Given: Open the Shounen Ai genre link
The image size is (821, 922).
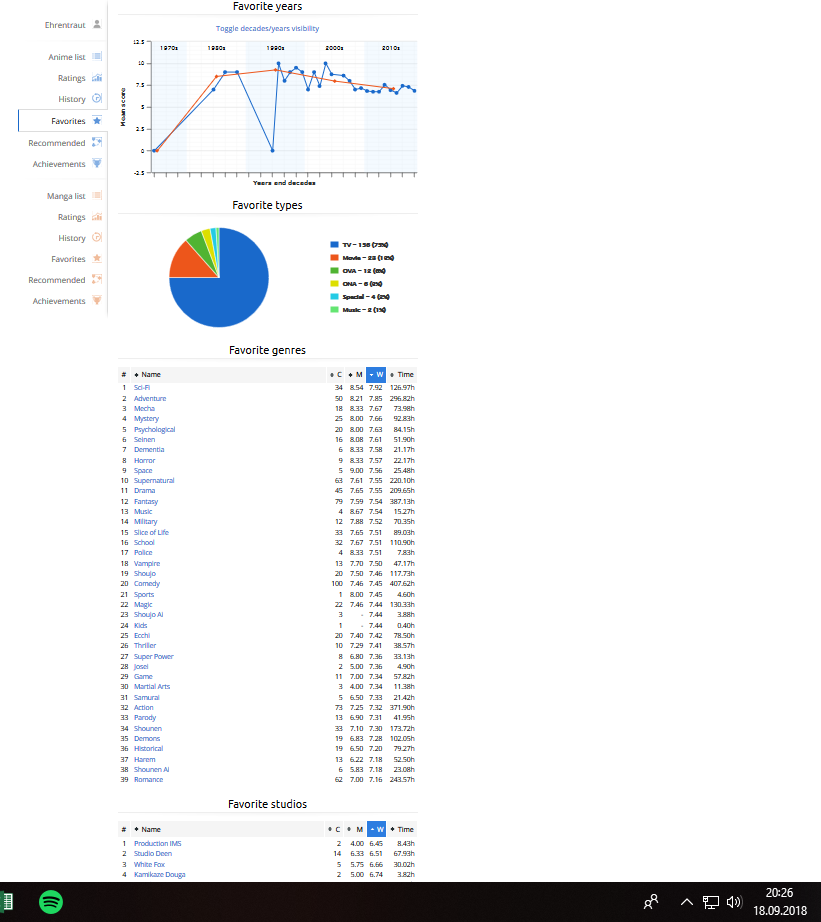Looking at the screenshot, I should coord(151,769).
